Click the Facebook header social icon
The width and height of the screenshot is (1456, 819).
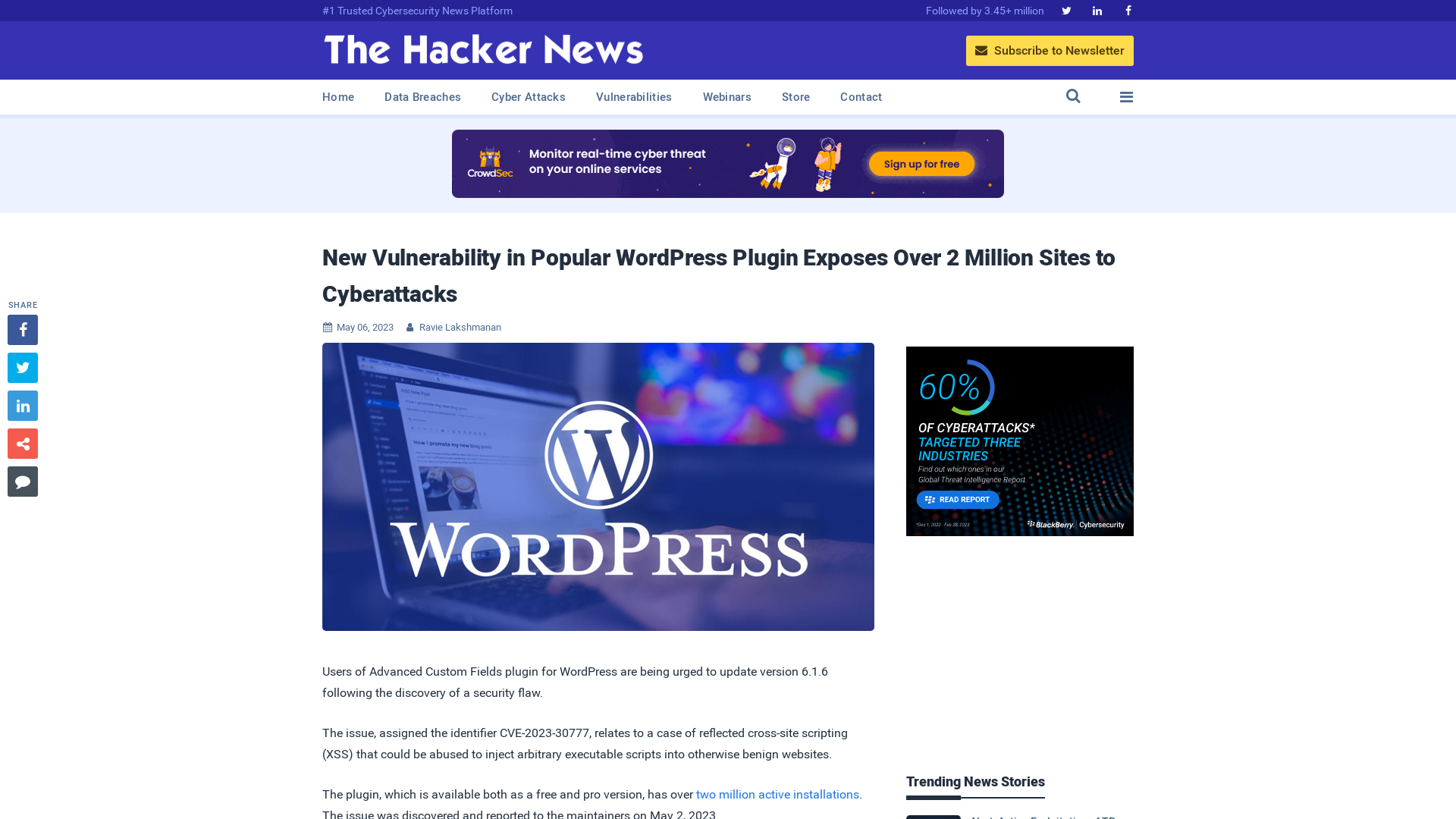(1127, 10)
